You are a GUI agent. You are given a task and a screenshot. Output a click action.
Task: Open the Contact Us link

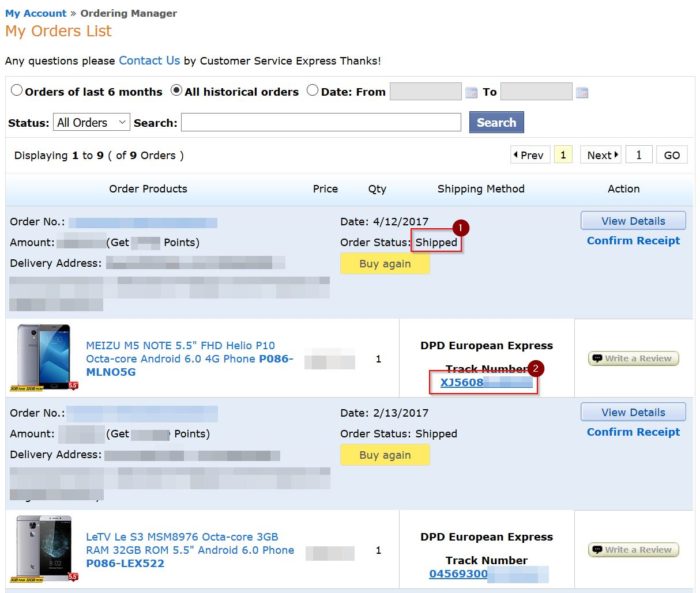coord(149,60)
